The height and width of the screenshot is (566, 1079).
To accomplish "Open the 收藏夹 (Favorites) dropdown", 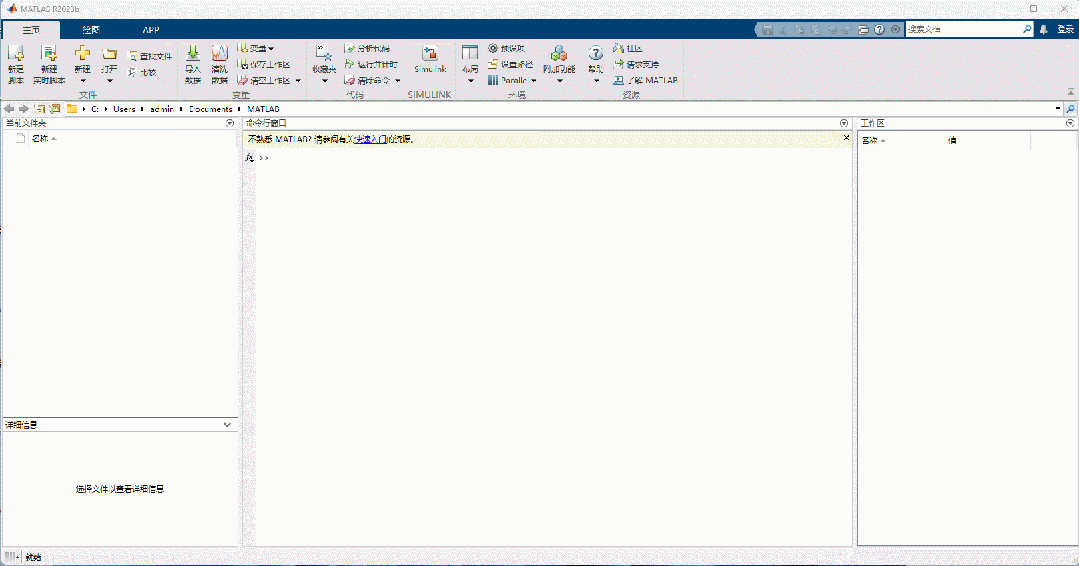I will coord(324,80).
